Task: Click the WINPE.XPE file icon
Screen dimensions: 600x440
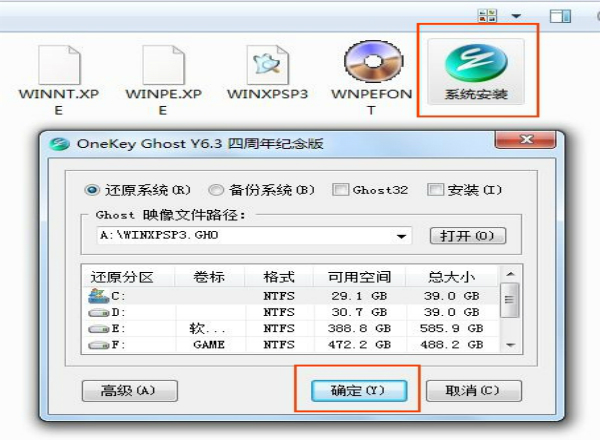Action: [164, 66]
